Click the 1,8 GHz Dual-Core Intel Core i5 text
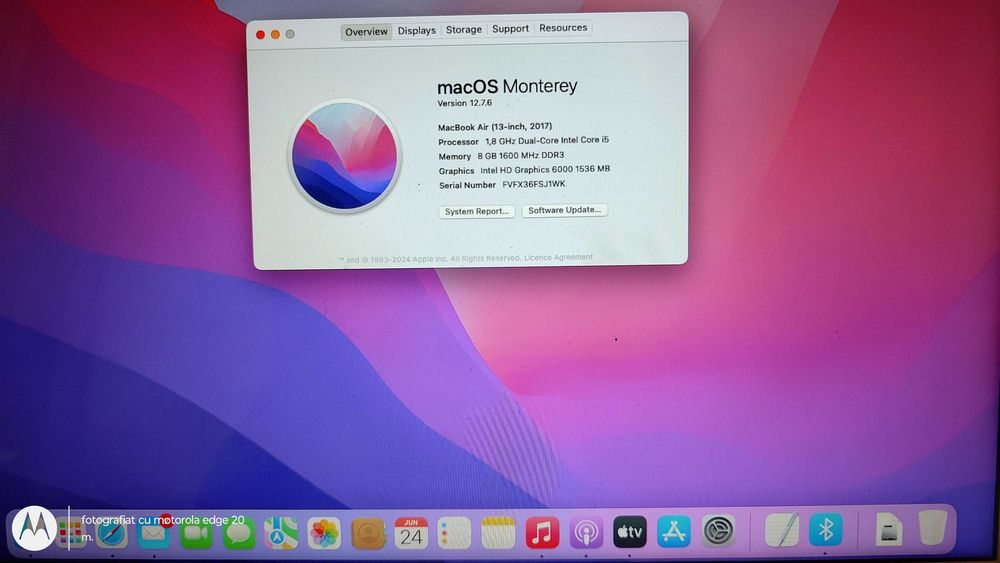The height and width of the screenshot is (563, 1000). (547, 140)
